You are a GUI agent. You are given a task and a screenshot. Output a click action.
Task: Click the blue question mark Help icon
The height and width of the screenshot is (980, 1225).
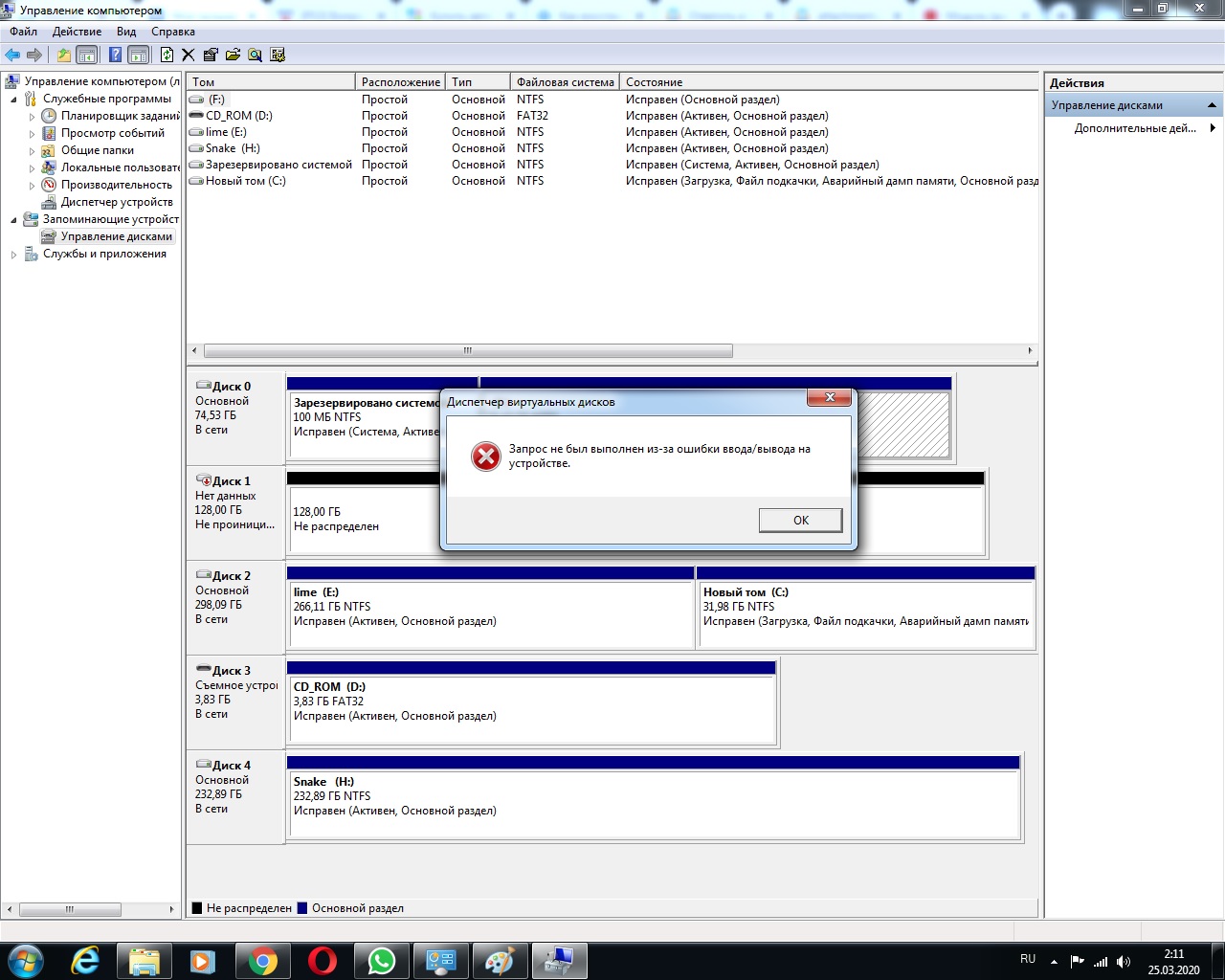(x=115, y=55)
